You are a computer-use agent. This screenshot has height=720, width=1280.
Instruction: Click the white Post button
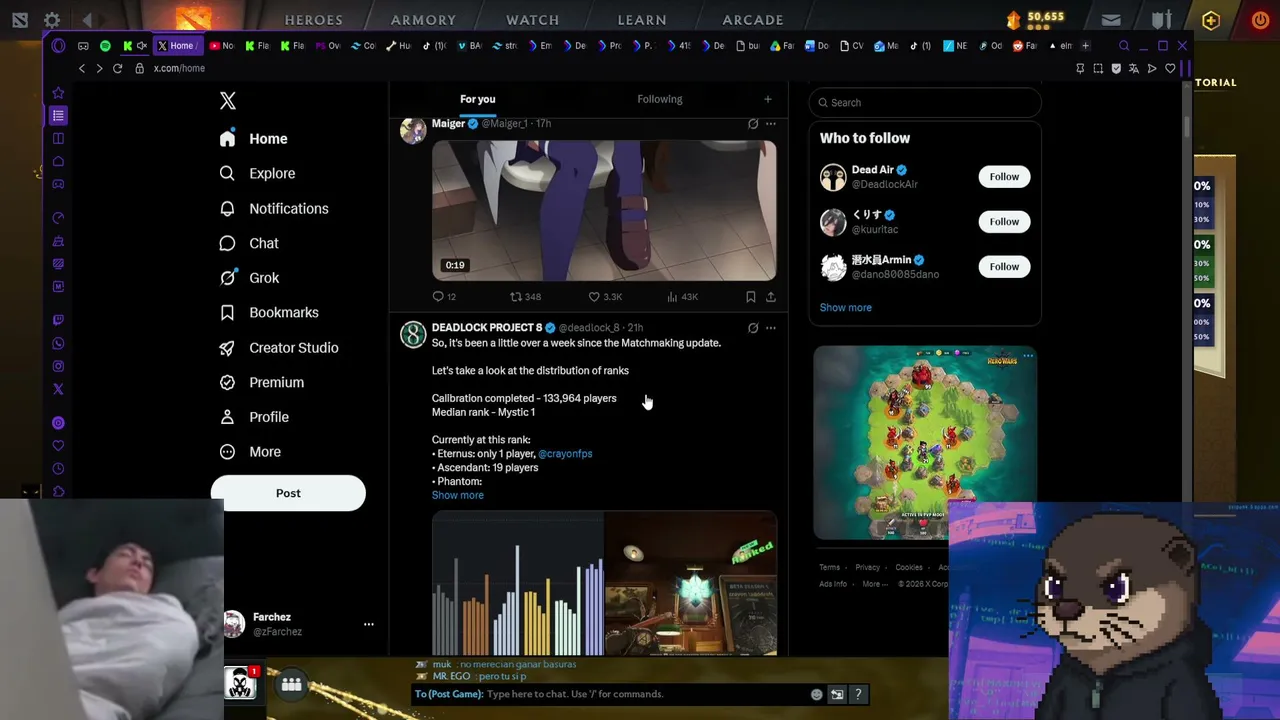click(x=288, y=493)
